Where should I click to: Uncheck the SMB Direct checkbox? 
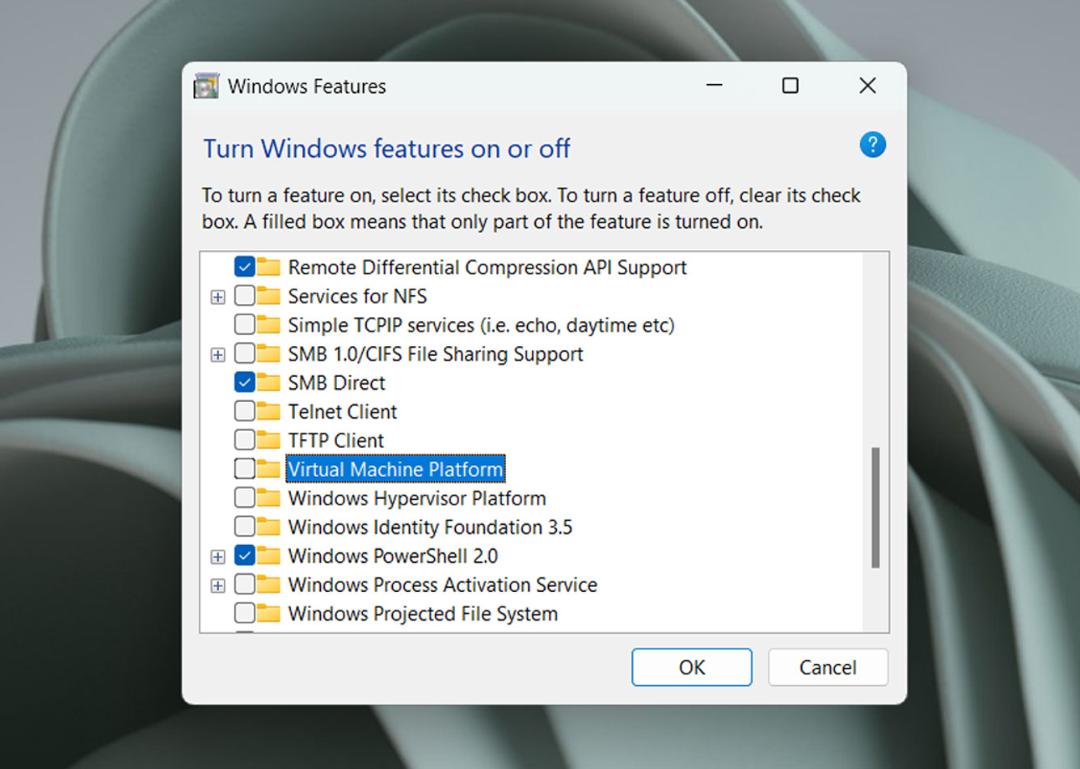pos(245,382)
